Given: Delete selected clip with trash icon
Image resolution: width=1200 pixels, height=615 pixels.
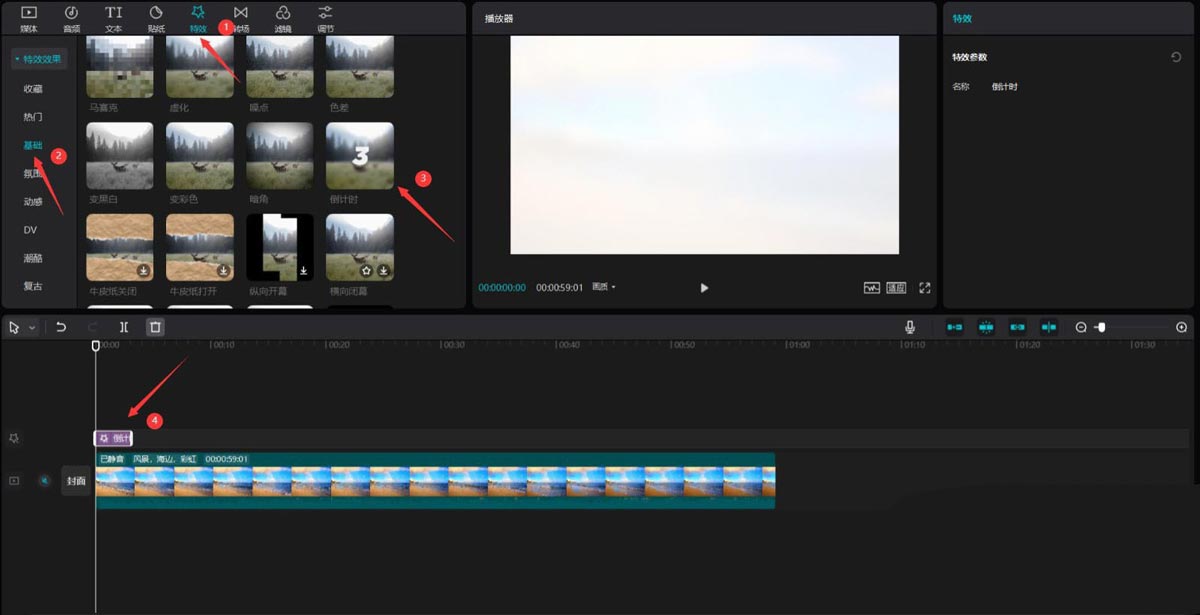Looking at the screenshot, I should point(155,327).
